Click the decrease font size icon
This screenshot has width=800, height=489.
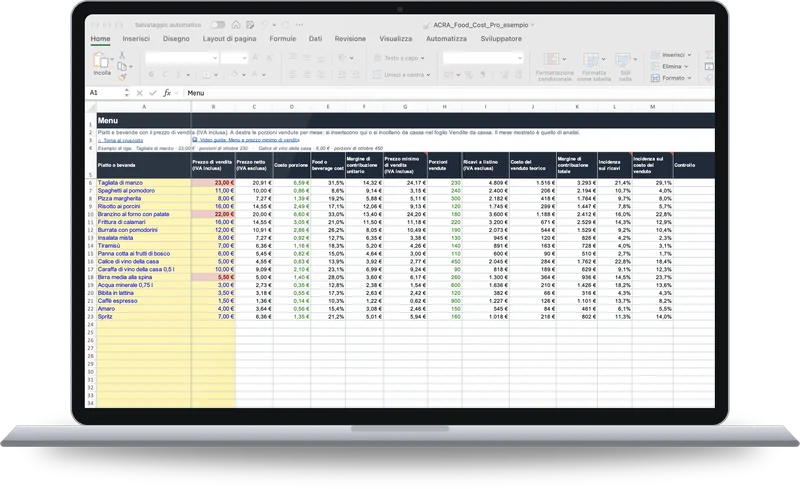269,58
